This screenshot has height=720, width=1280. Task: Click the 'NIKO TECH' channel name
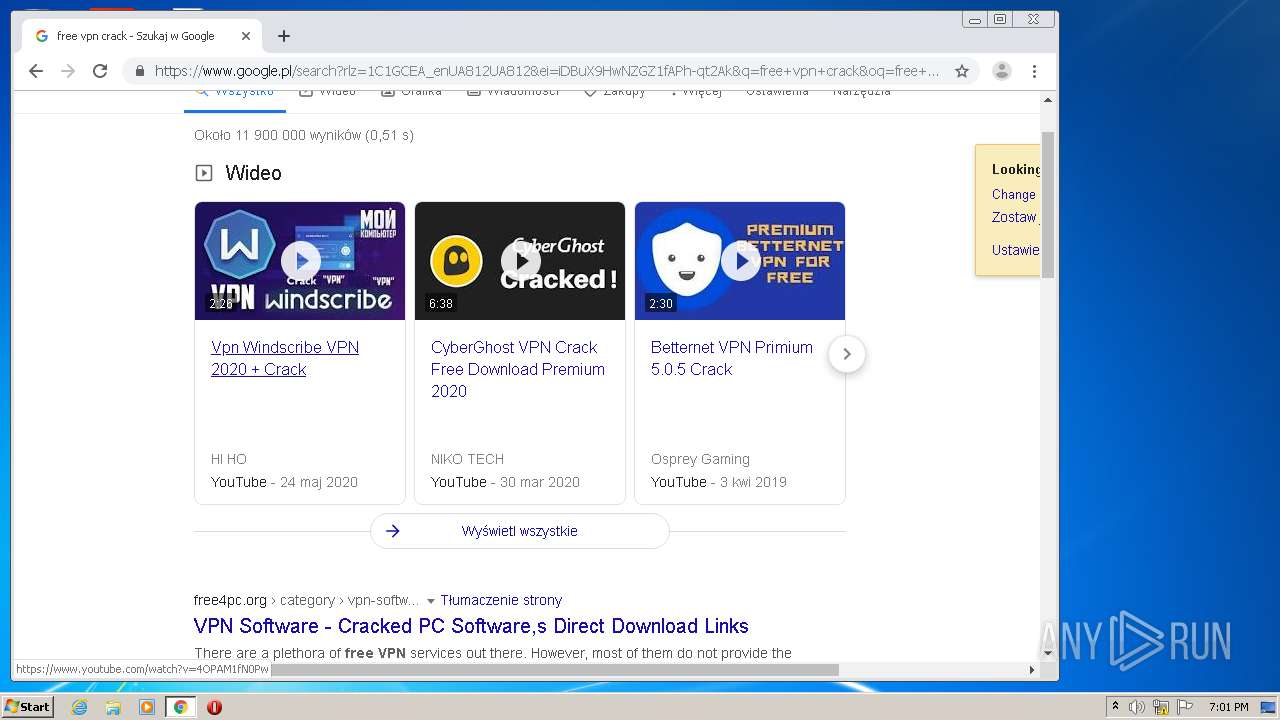[x=467, y=459]
